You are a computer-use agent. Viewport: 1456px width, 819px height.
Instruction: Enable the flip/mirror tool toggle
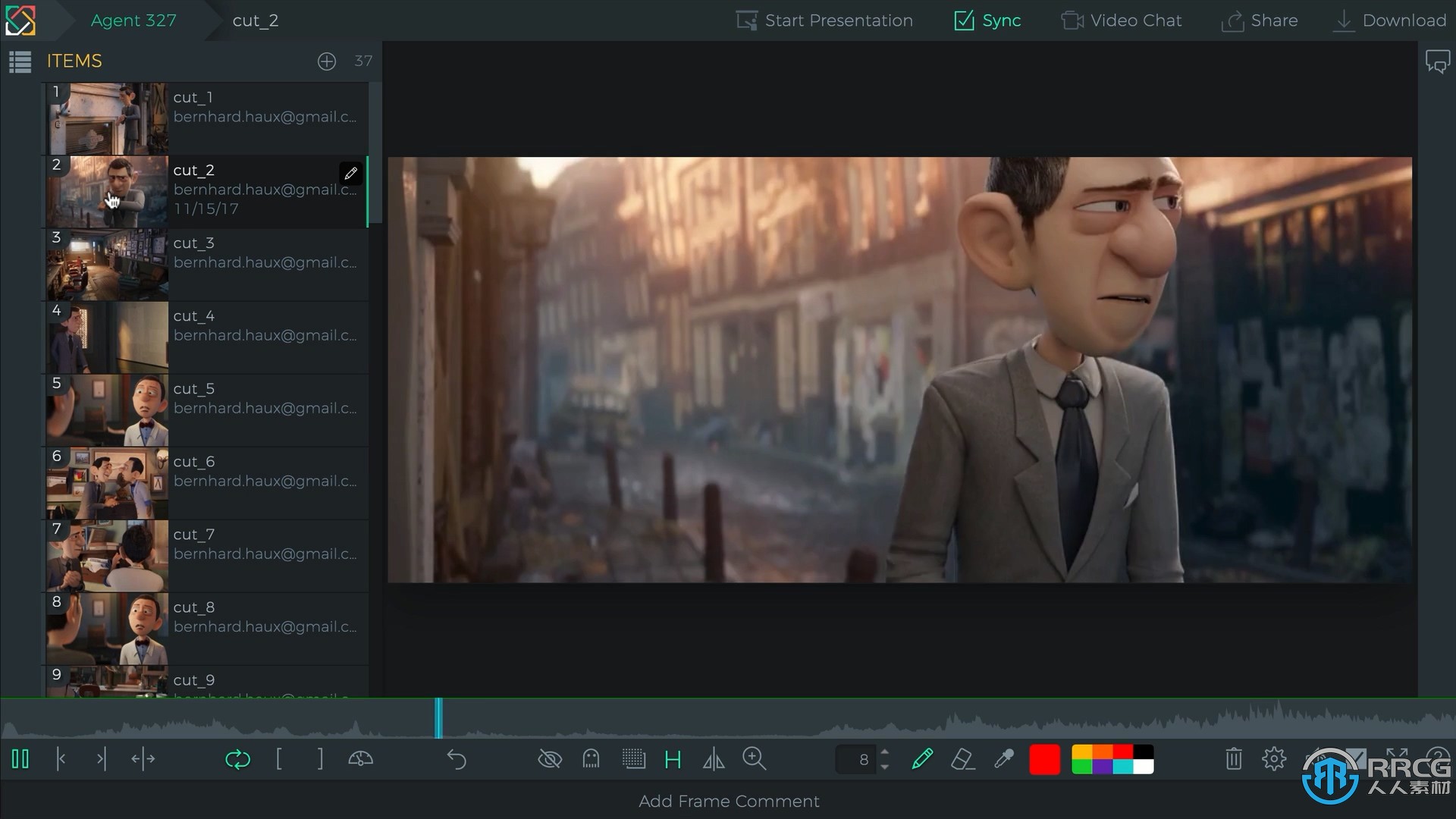(x=714, y=759)
